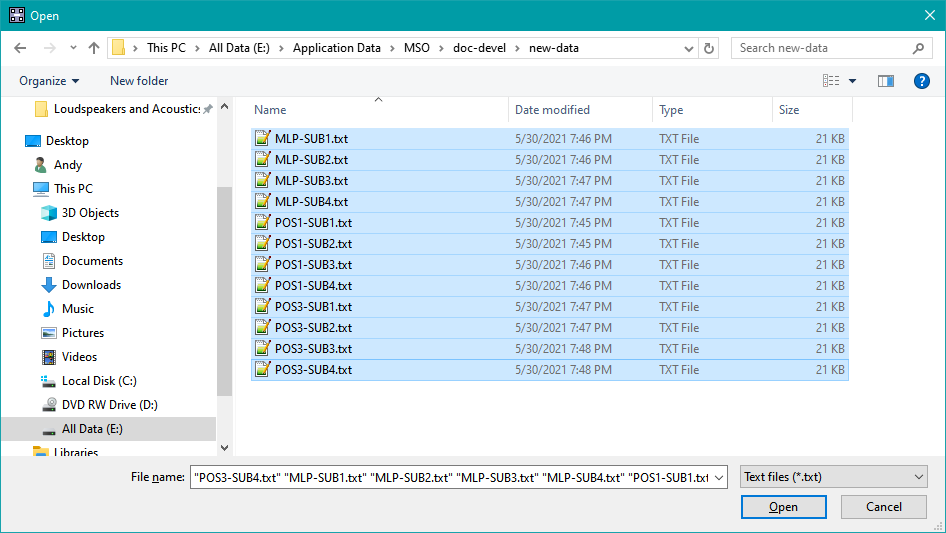Sort by Date modified column
Screen dimensions: 946x533
coord(580,110)
